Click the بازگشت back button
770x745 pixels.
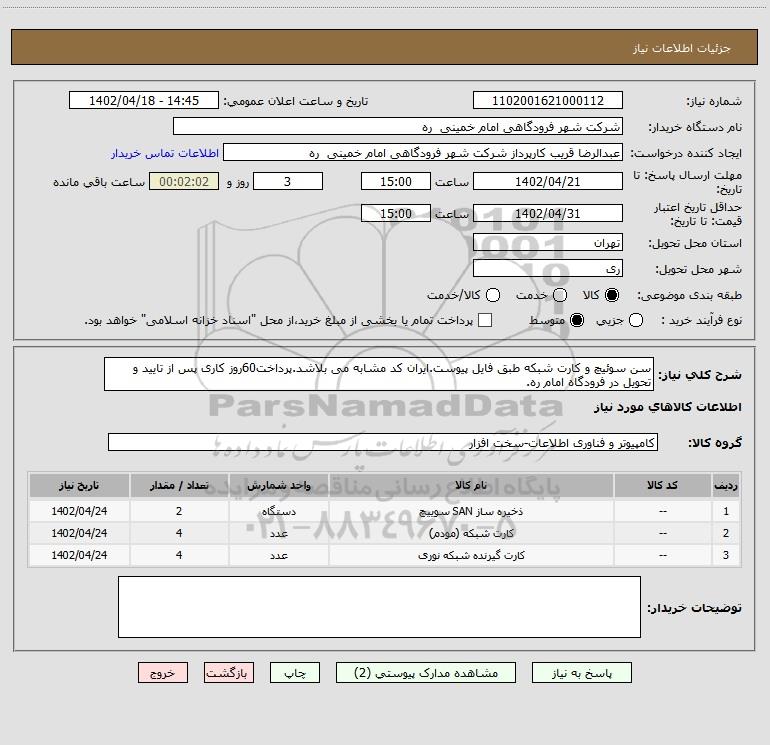[229, 673]
